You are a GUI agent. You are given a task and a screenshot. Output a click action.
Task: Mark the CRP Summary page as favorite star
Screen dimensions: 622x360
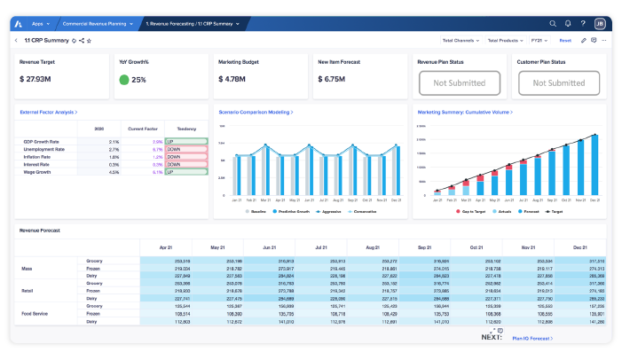click(x=89, y=41)
